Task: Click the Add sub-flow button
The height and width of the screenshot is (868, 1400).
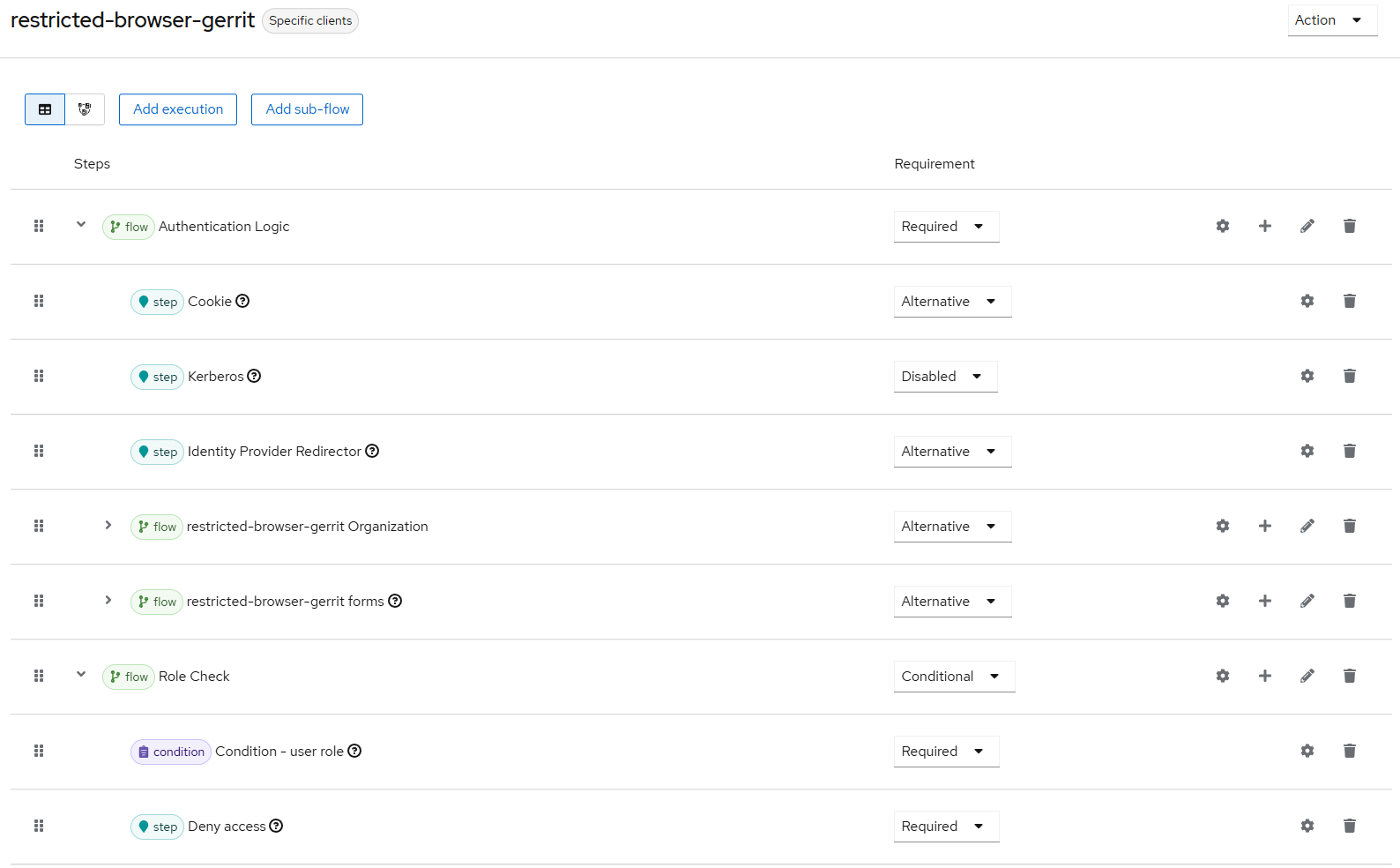Action: 307,109
